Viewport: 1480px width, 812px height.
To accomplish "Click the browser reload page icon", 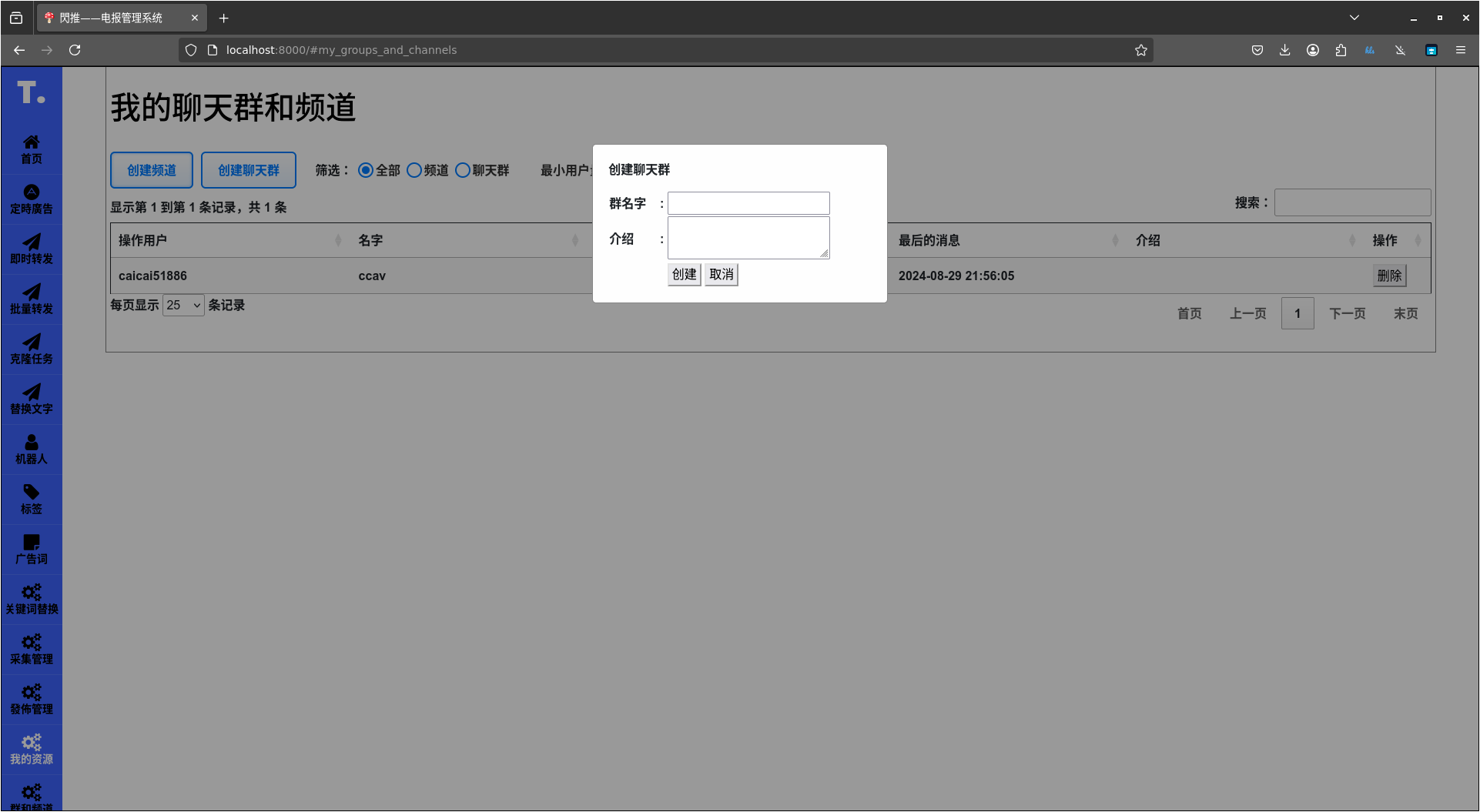I will pos(75,50).
